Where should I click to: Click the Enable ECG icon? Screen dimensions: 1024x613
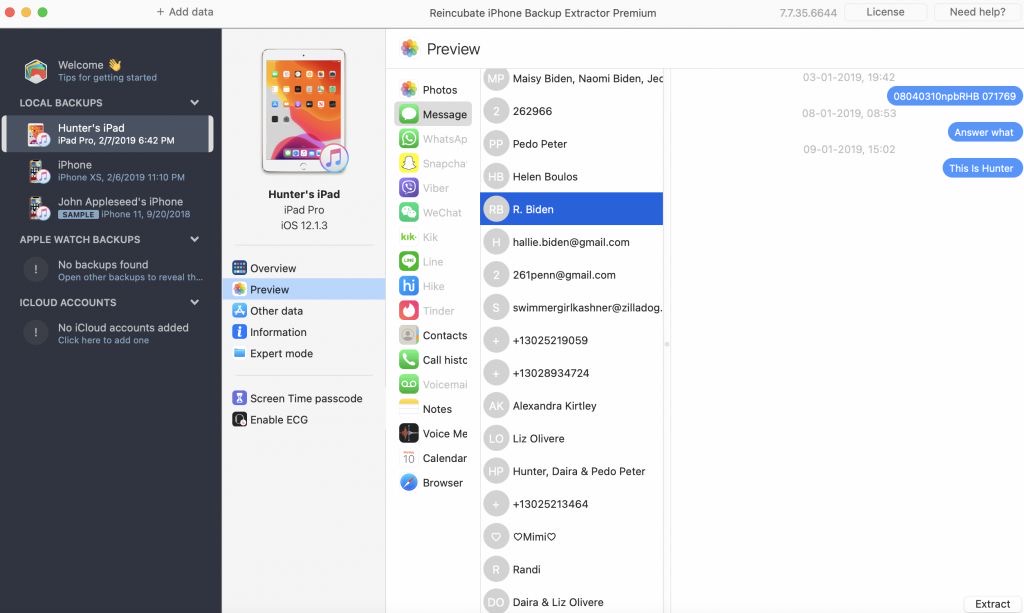tap(240, 419)
